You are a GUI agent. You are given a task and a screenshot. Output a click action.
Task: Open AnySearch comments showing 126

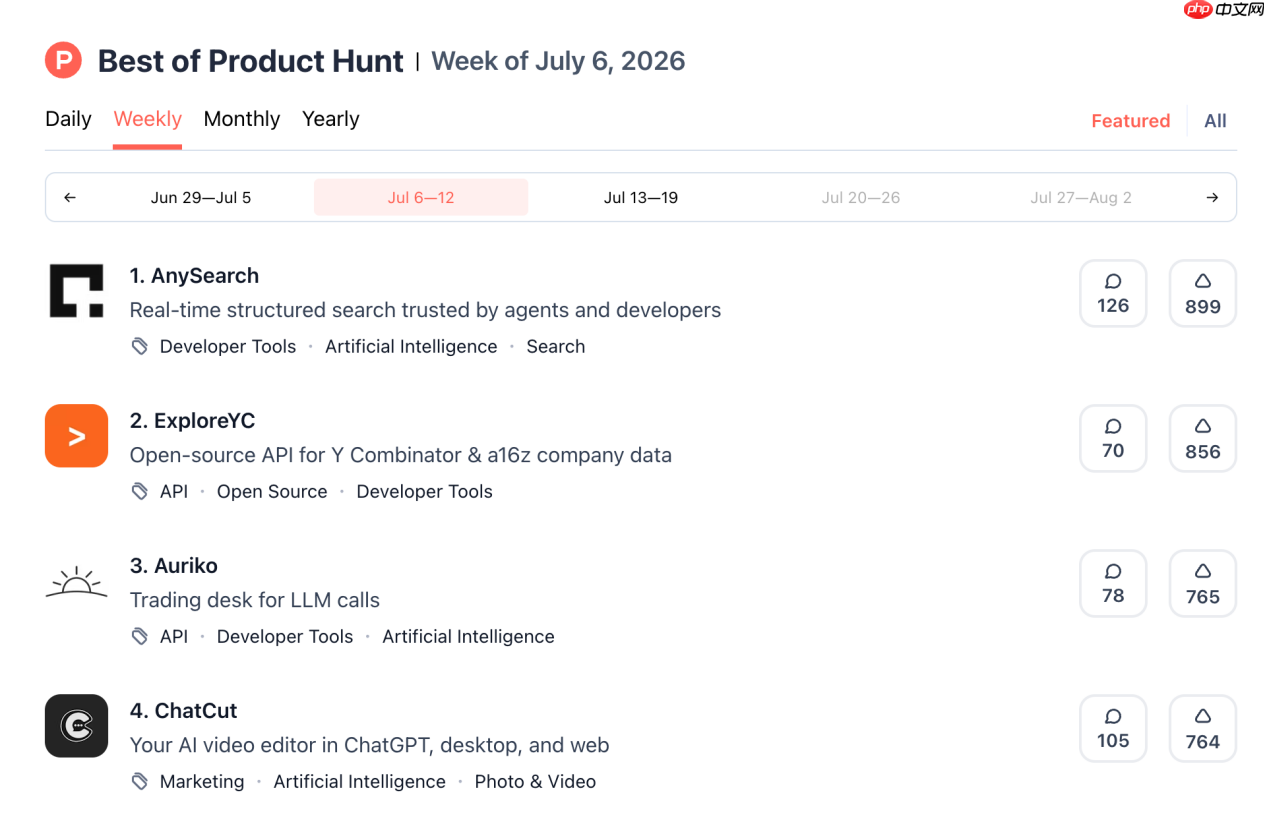(x=1113, y=293)
